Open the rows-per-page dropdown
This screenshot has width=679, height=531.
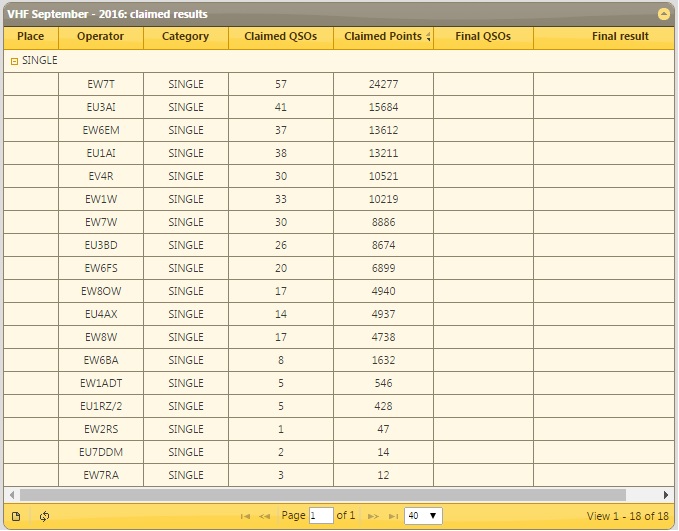[423, 516]
